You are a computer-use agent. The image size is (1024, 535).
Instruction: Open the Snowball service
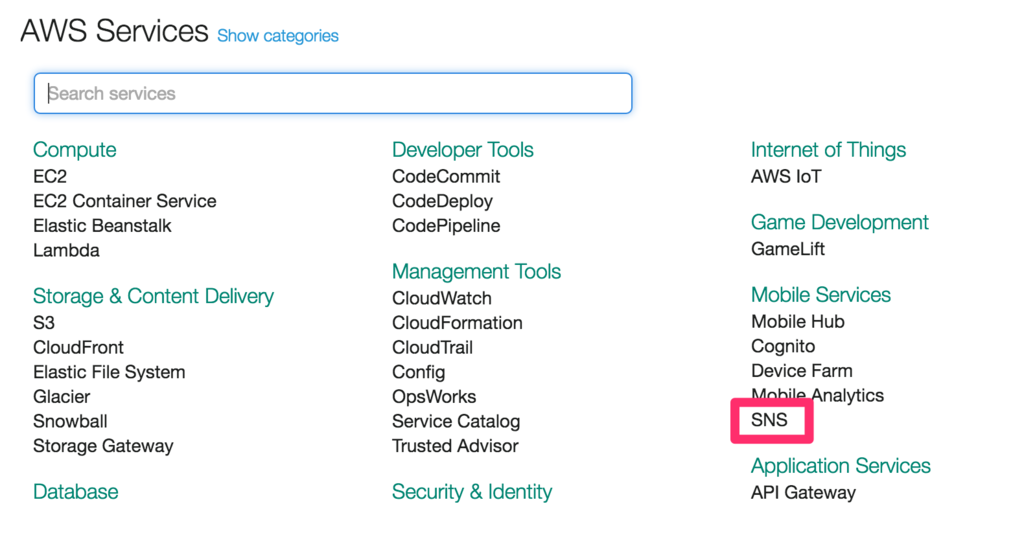pos(71,421)
